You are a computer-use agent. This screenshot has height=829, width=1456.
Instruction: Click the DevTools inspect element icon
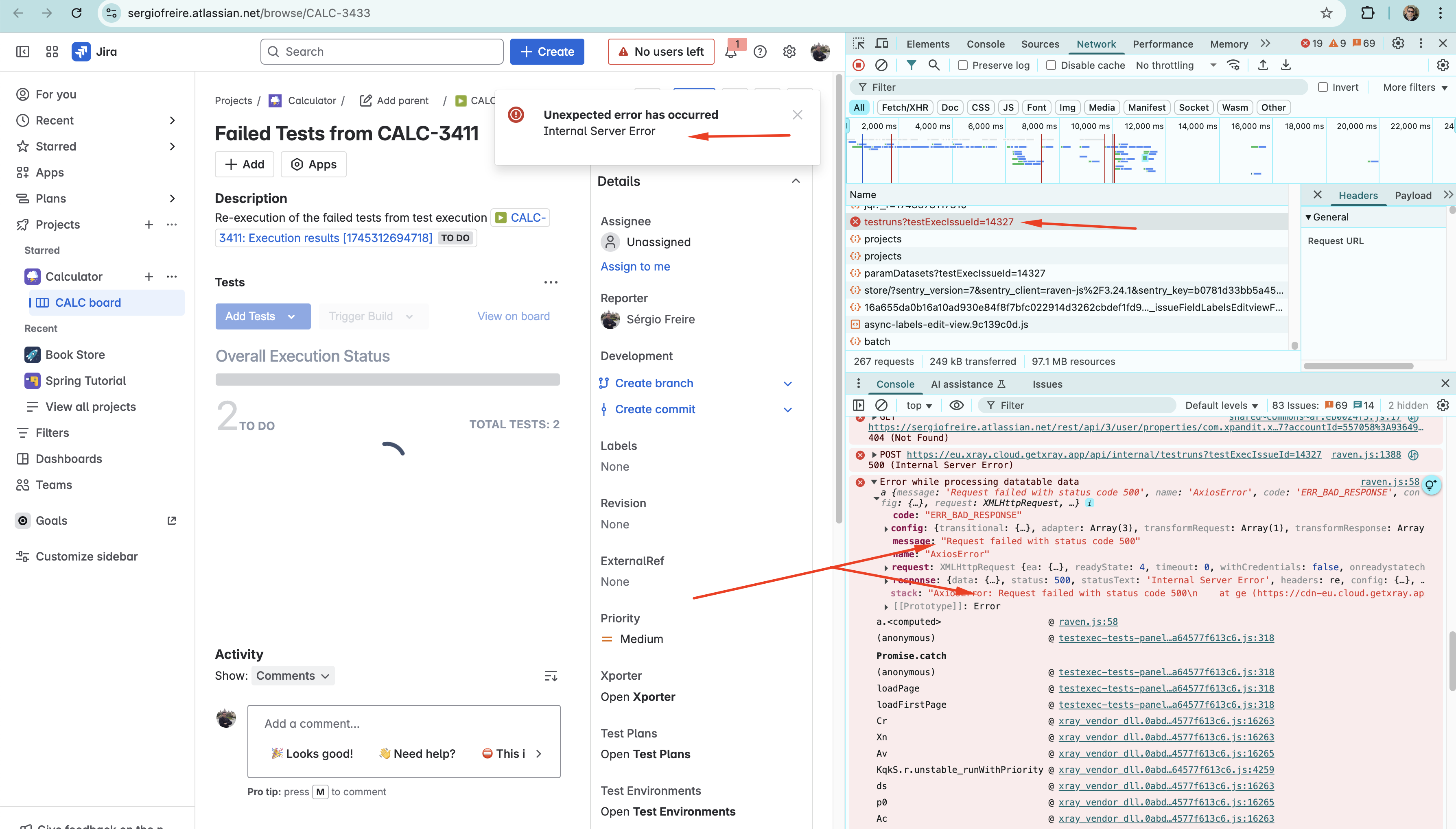859,43
